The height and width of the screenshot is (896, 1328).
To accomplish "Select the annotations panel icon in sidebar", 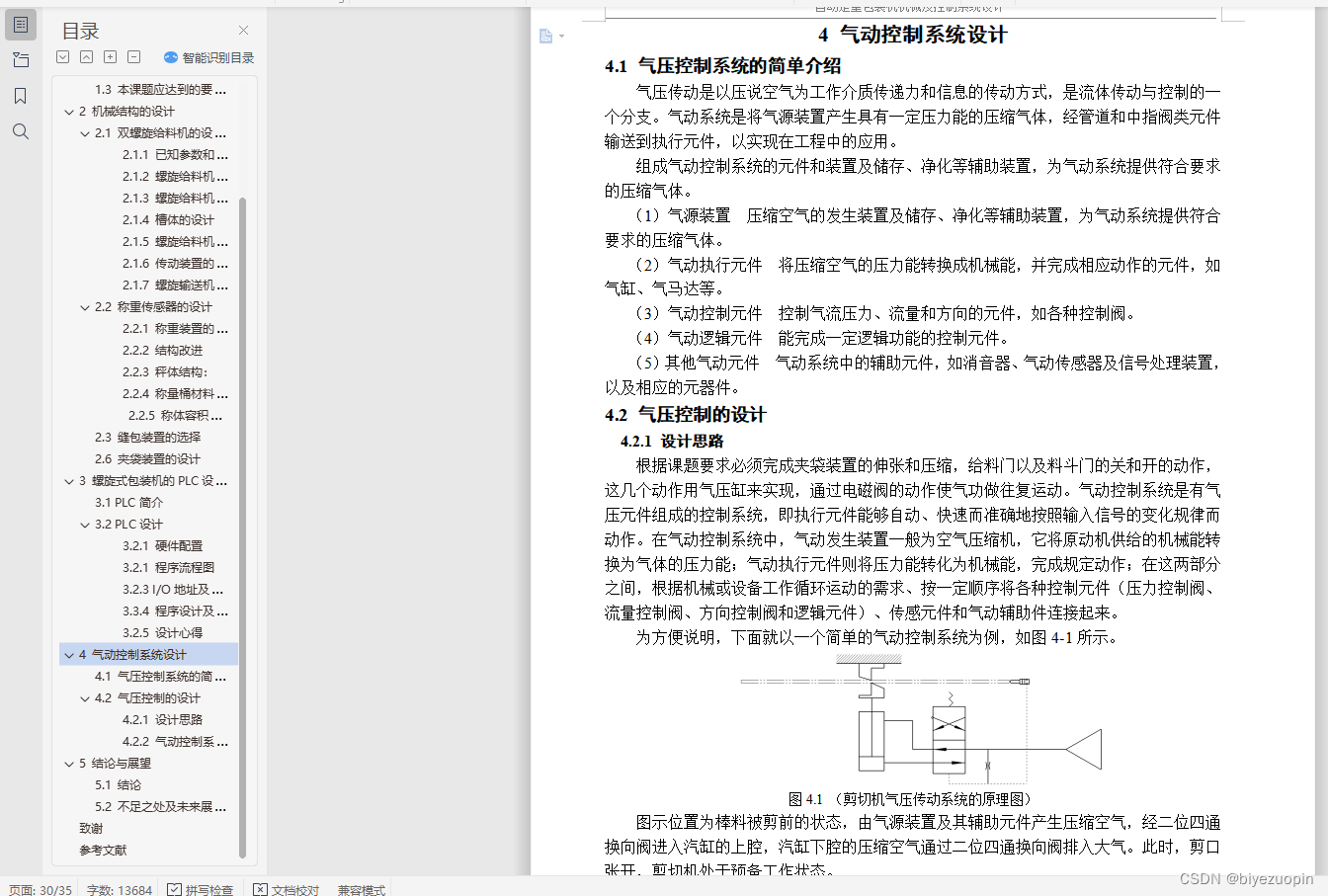I will (x=21, y=59).
